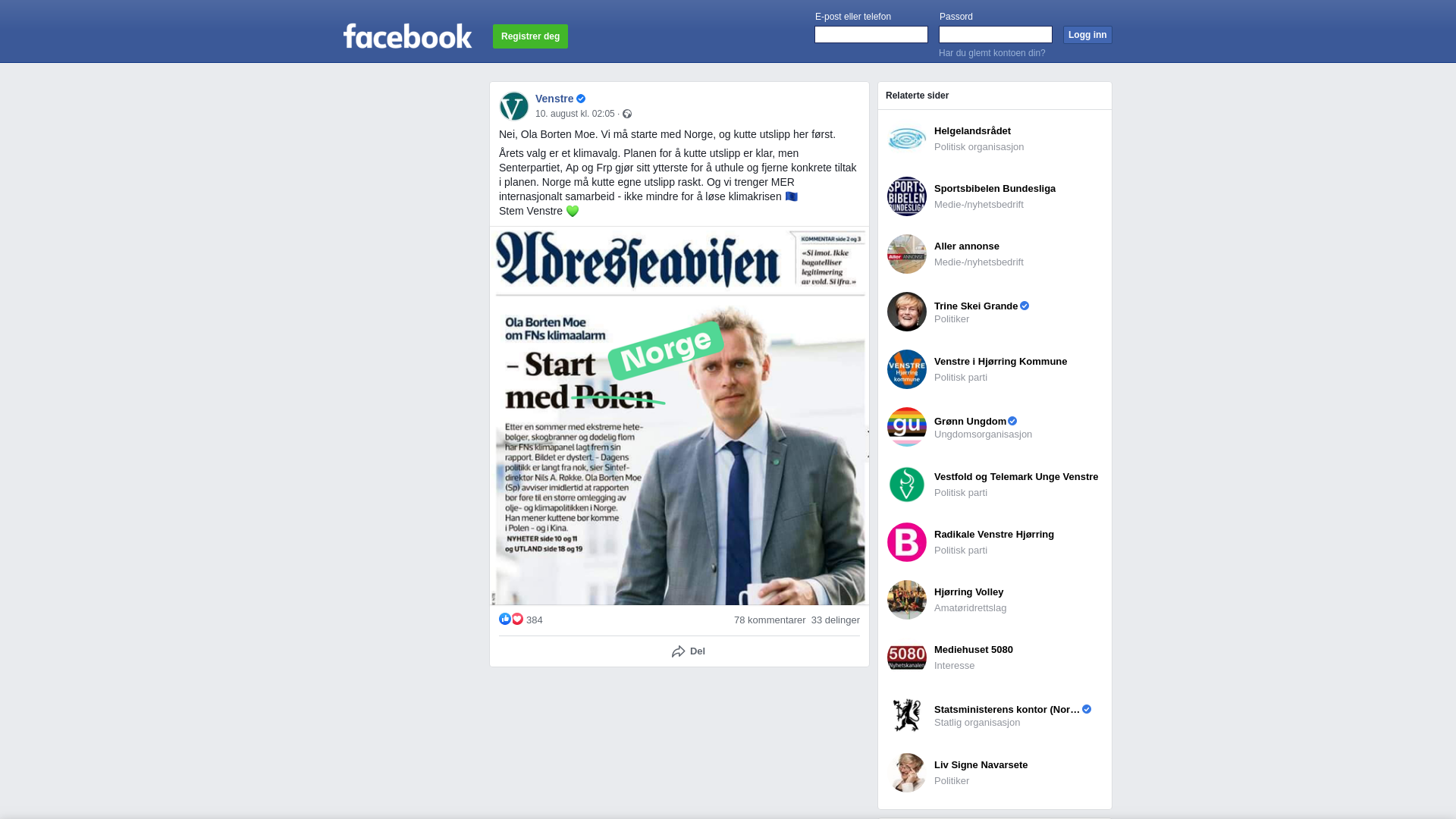Open Mediehuset 5080 logo icon
Viewport: 1456px width, 819px height.
click(907, 657)
